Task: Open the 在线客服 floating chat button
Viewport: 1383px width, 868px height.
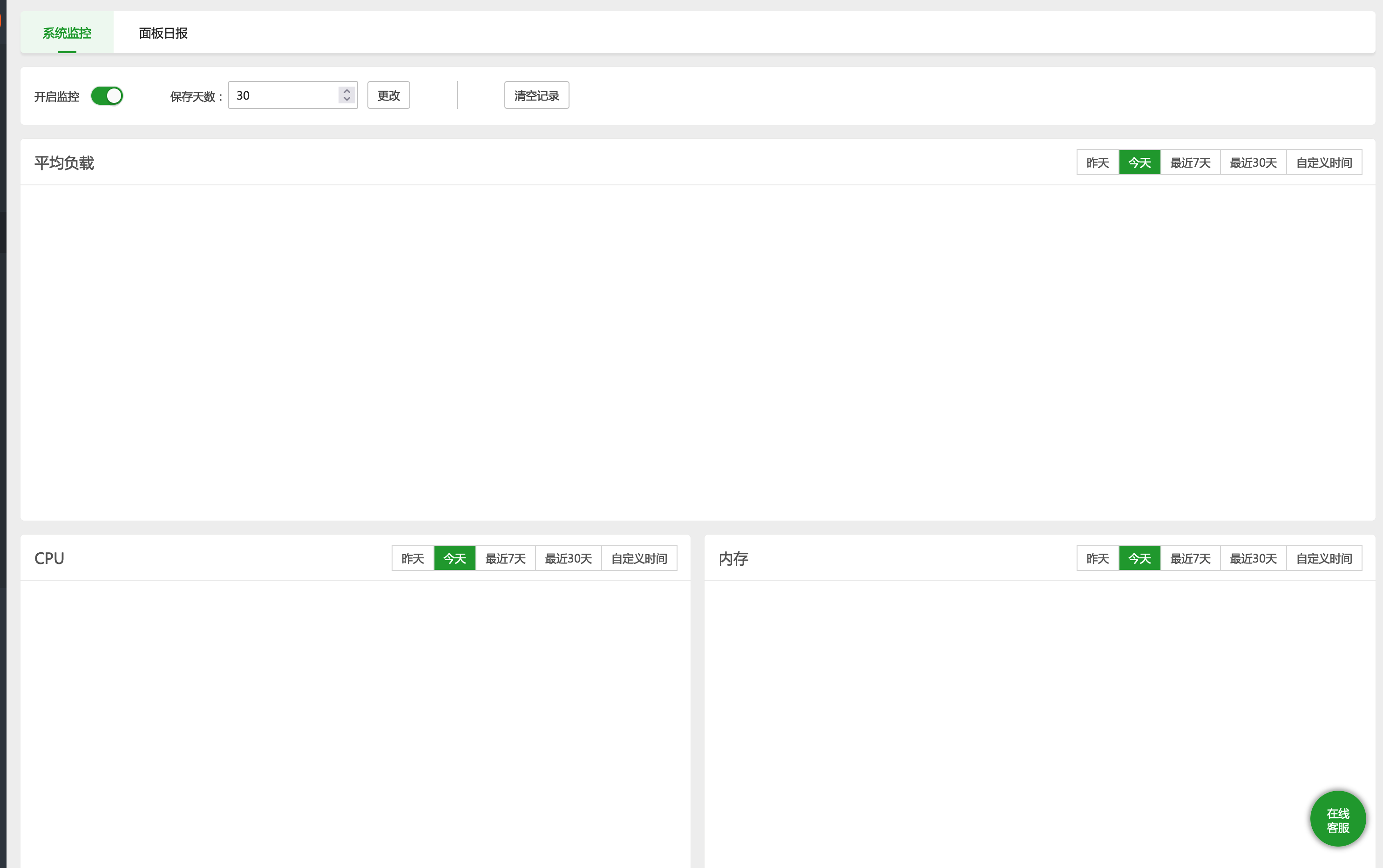Action: pos(1338,819)
